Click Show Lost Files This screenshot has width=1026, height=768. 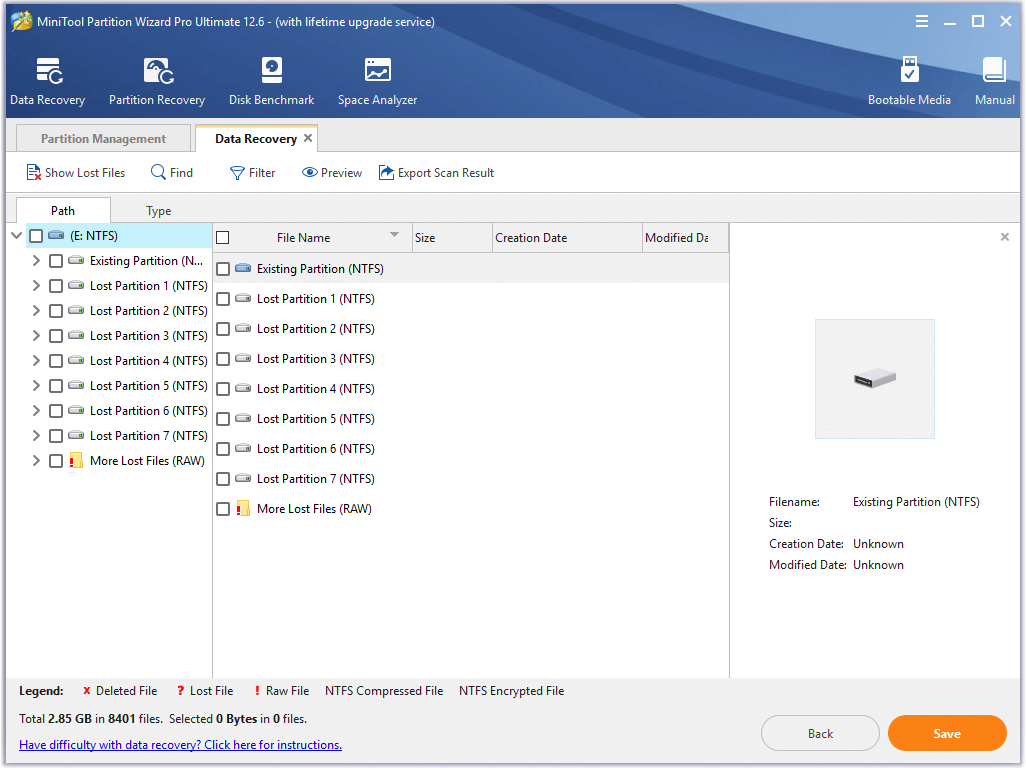75,173
